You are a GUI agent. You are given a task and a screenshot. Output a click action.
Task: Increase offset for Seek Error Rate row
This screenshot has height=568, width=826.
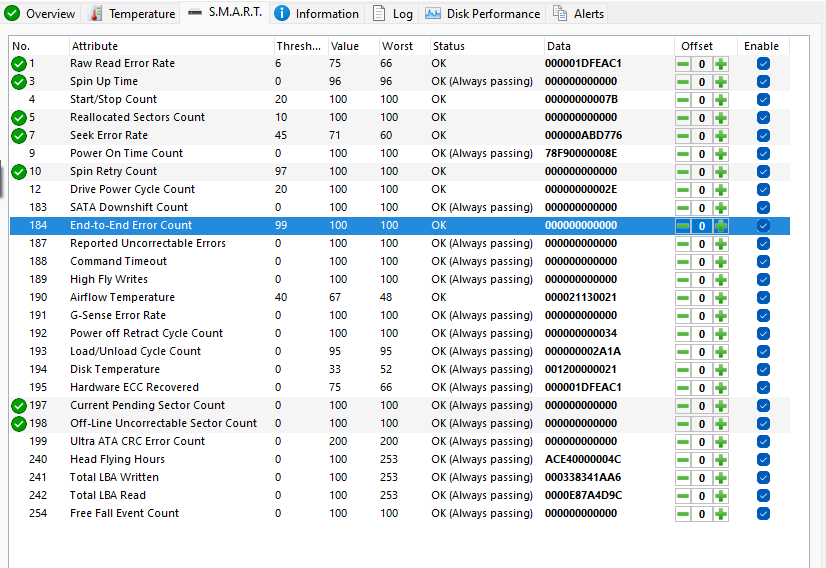coord(720,136)
